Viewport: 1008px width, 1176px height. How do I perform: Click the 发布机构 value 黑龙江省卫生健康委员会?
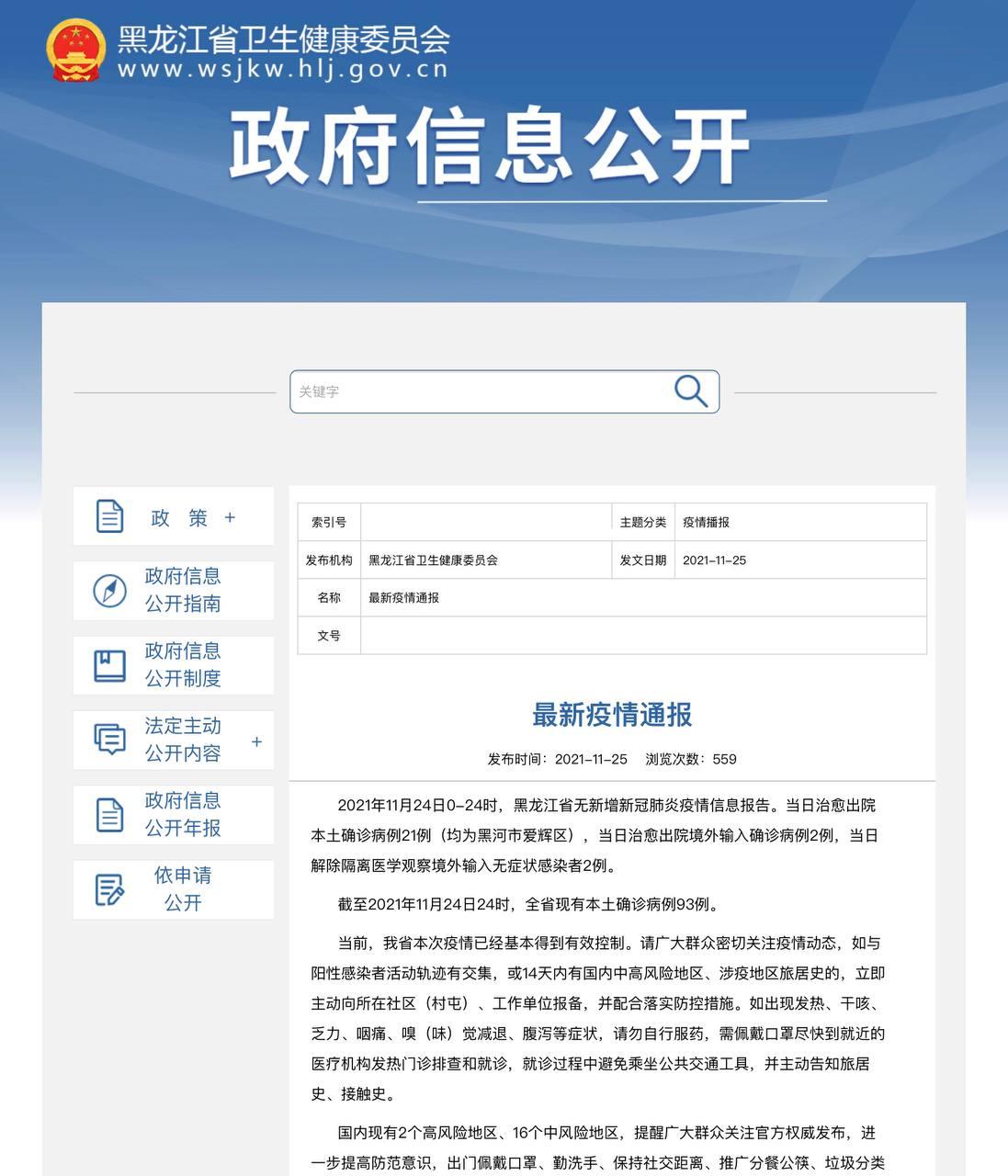coord(433,560)
